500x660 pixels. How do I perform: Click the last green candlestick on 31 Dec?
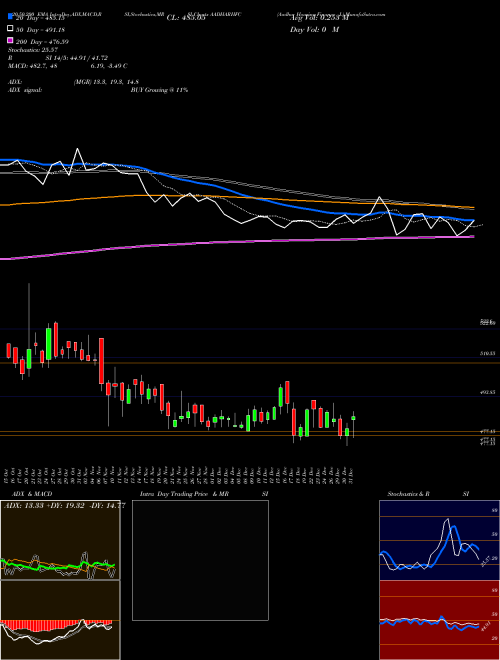(x=354, y=418)
